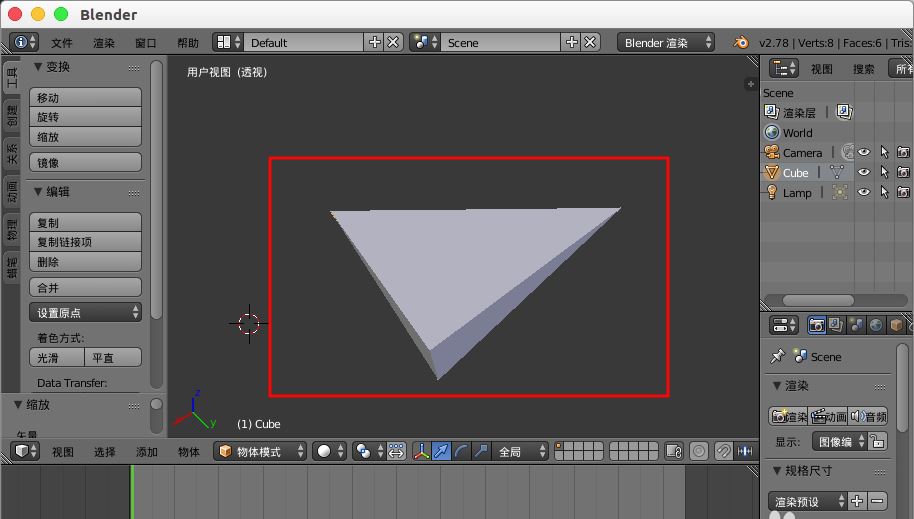The height and width of the screenshot is (519, 914).
Task: Open the 窗口 window menu
Action: tap(146, 43)
